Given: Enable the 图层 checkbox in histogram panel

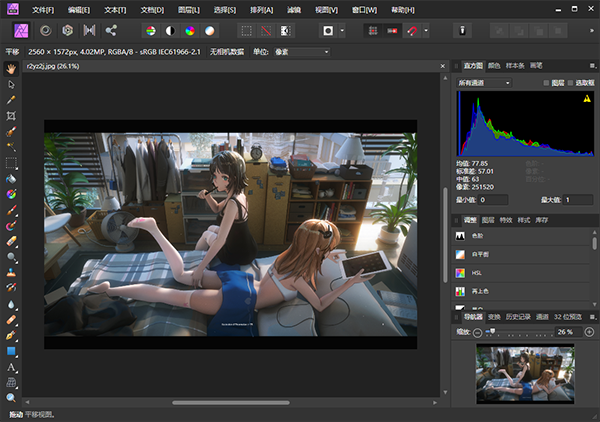Looking at the screenshot, I should tap(547, 82).
